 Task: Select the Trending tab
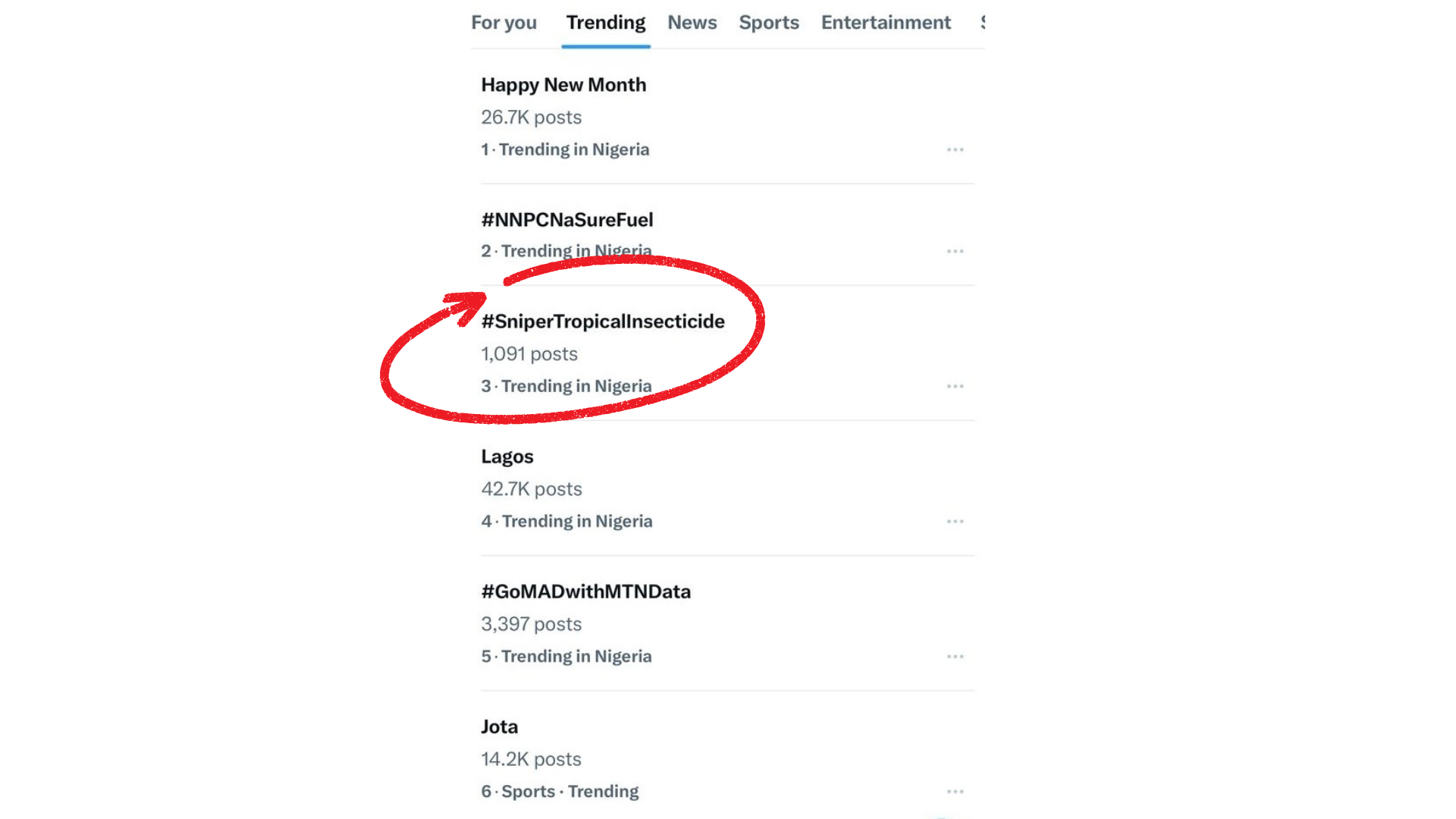pyautogui.click(x=605, y=23)
